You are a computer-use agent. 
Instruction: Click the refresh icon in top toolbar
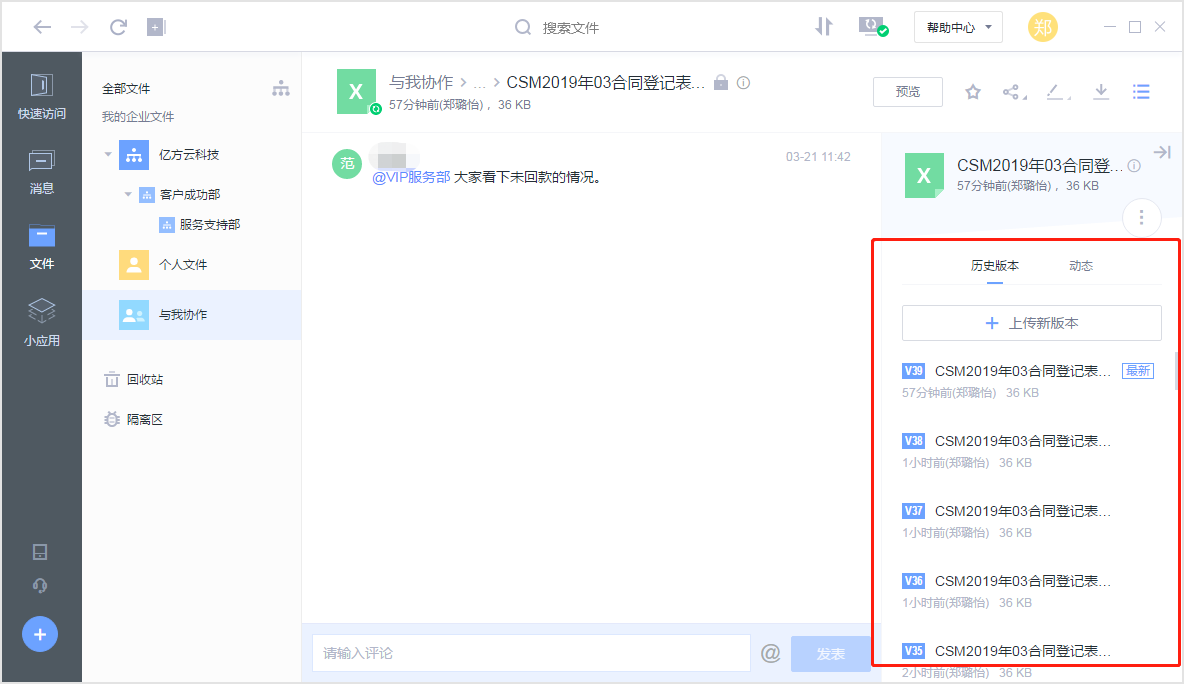coord(117,26)
